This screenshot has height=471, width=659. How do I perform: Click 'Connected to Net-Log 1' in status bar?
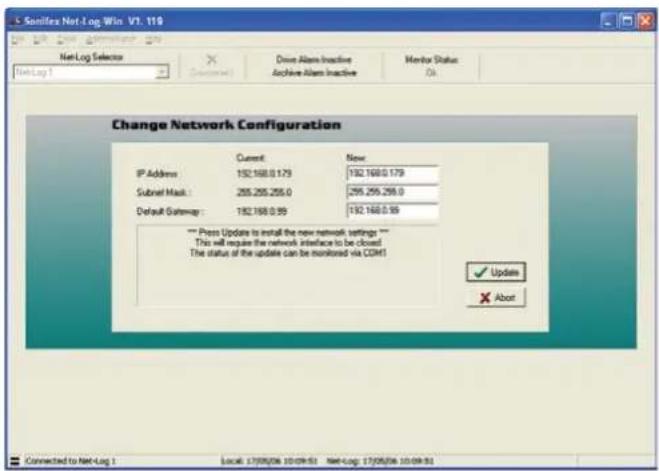tap(71, 461)
